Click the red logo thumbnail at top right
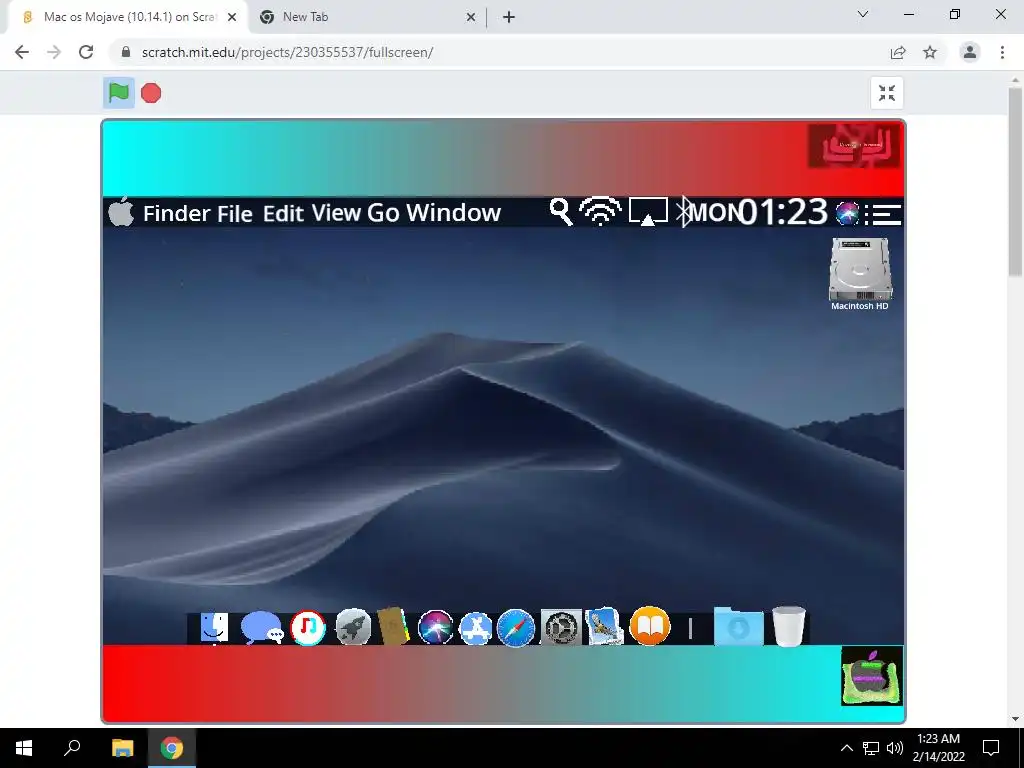Viewport: 1024px width, 768px height. point(854,145)
